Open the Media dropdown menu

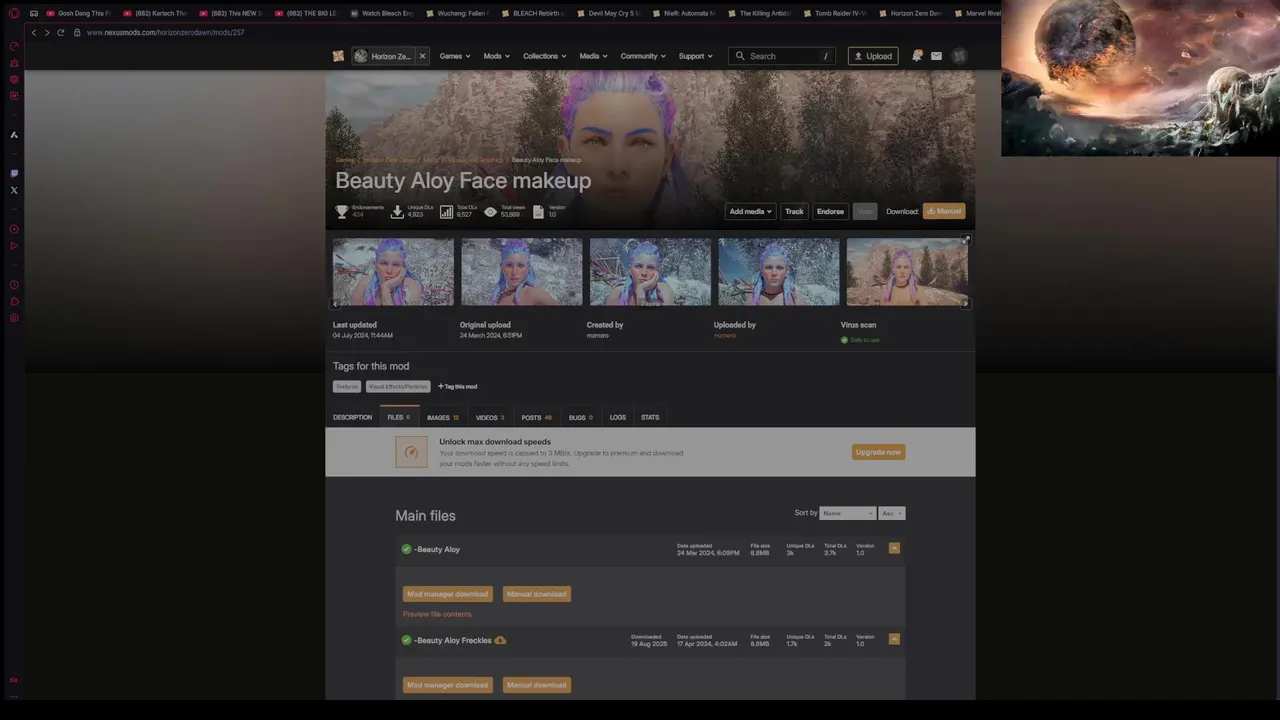pos(594,56)
